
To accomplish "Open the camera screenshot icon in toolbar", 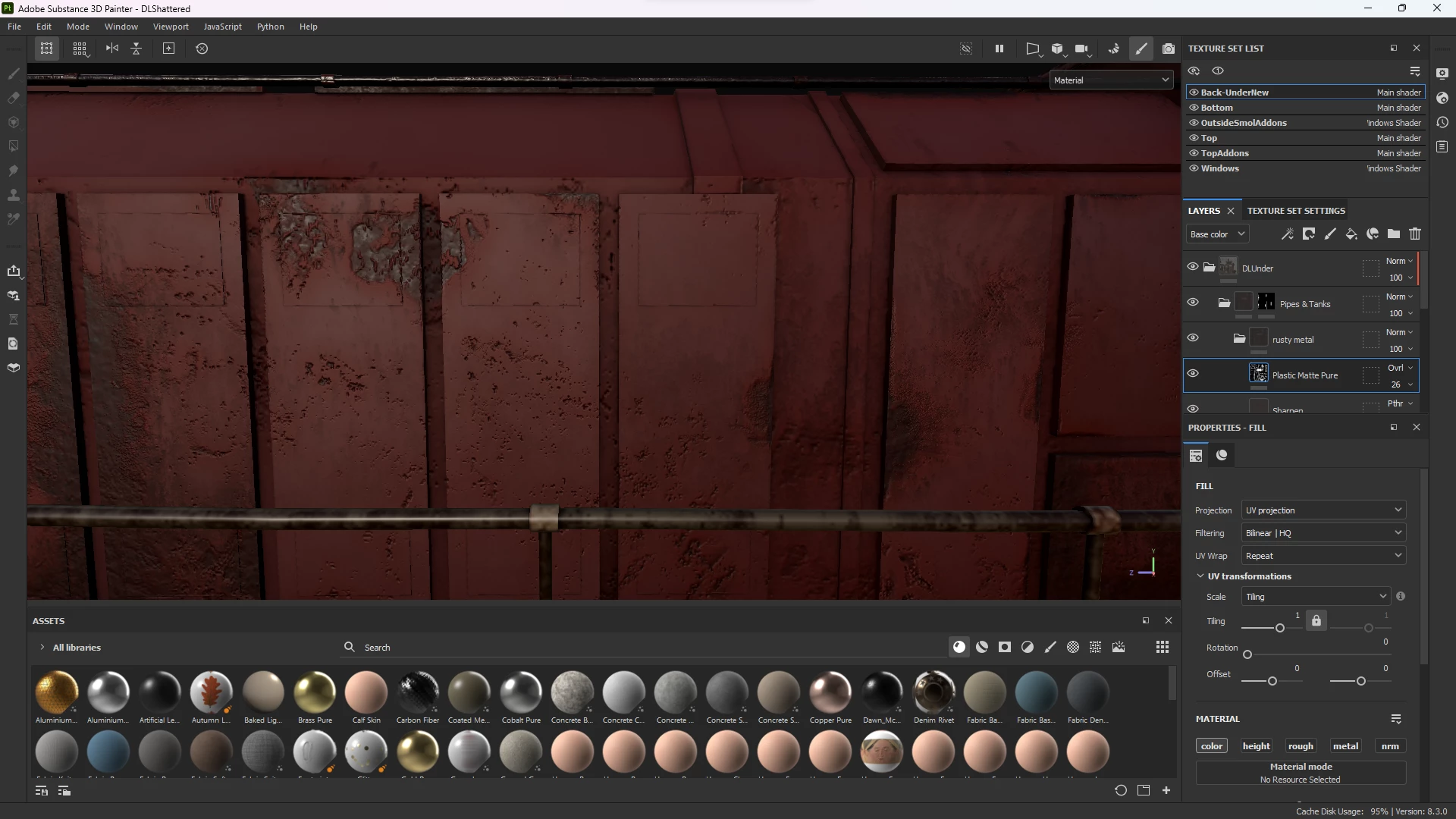I will point(1169,49).
